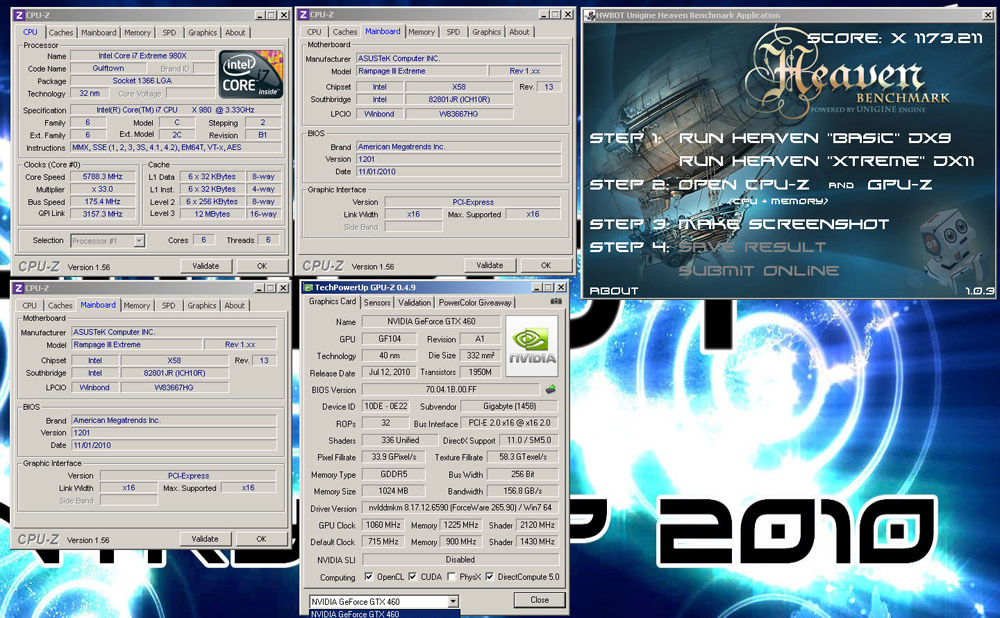Screen dimensions: 1000x618
Task: Open the PowerColor Giveaway tab
Action: click(475, 302)
